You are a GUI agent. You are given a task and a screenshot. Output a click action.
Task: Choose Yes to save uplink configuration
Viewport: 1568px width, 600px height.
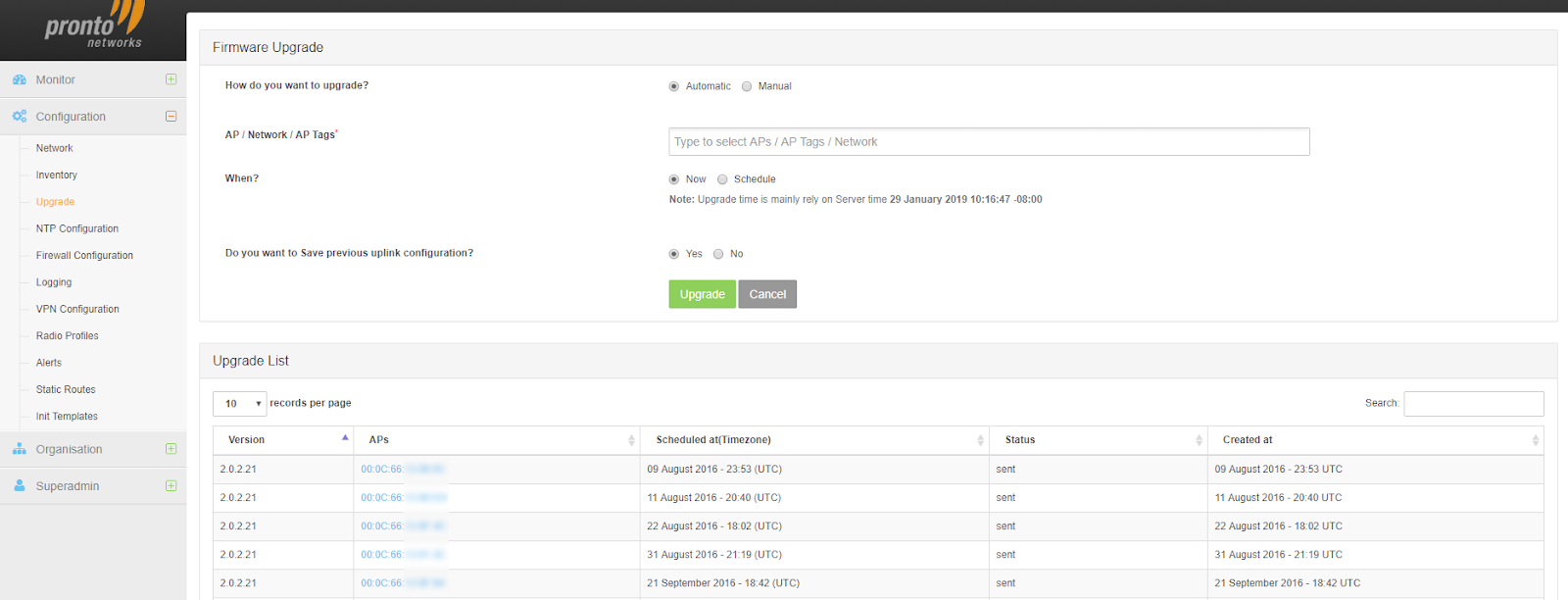674,254
